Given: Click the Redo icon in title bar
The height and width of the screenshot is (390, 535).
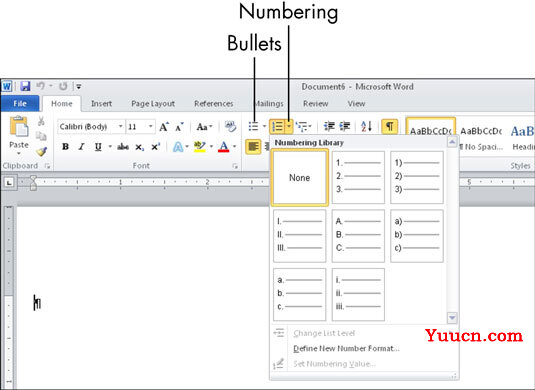Looking at the screenshot, I should 63,86.
